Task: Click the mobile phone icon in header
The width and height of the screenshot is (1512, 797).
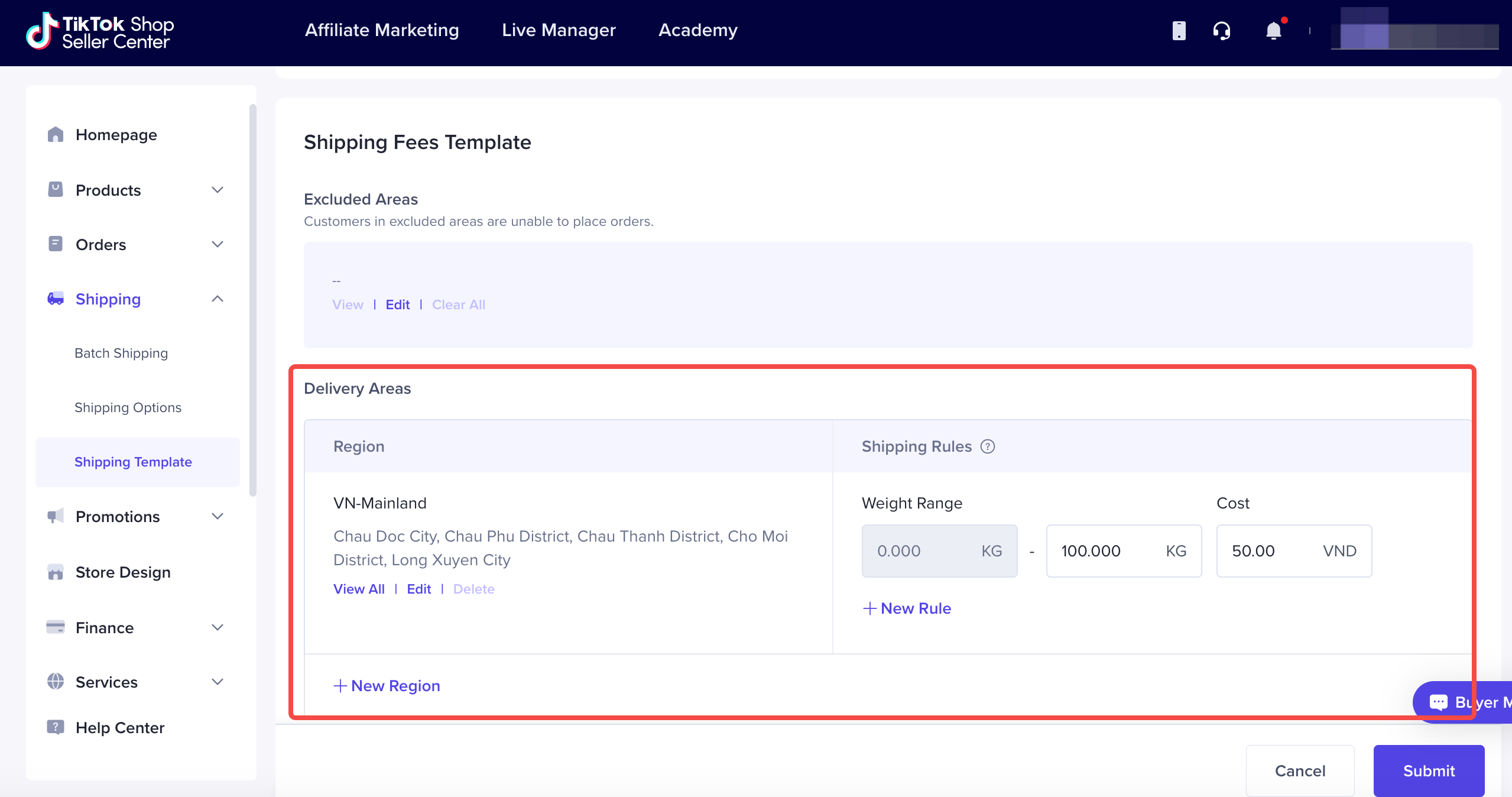Action: [x=1179, y=30]
